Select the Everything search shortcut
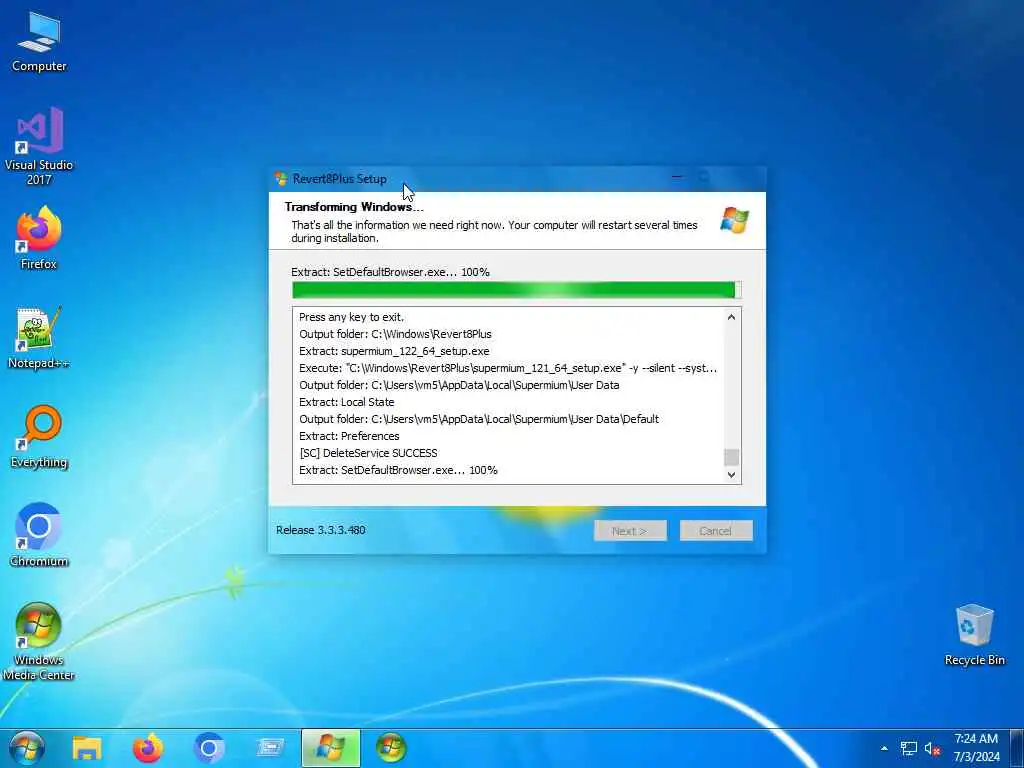 pyautogui.click(x=39, y=437)
